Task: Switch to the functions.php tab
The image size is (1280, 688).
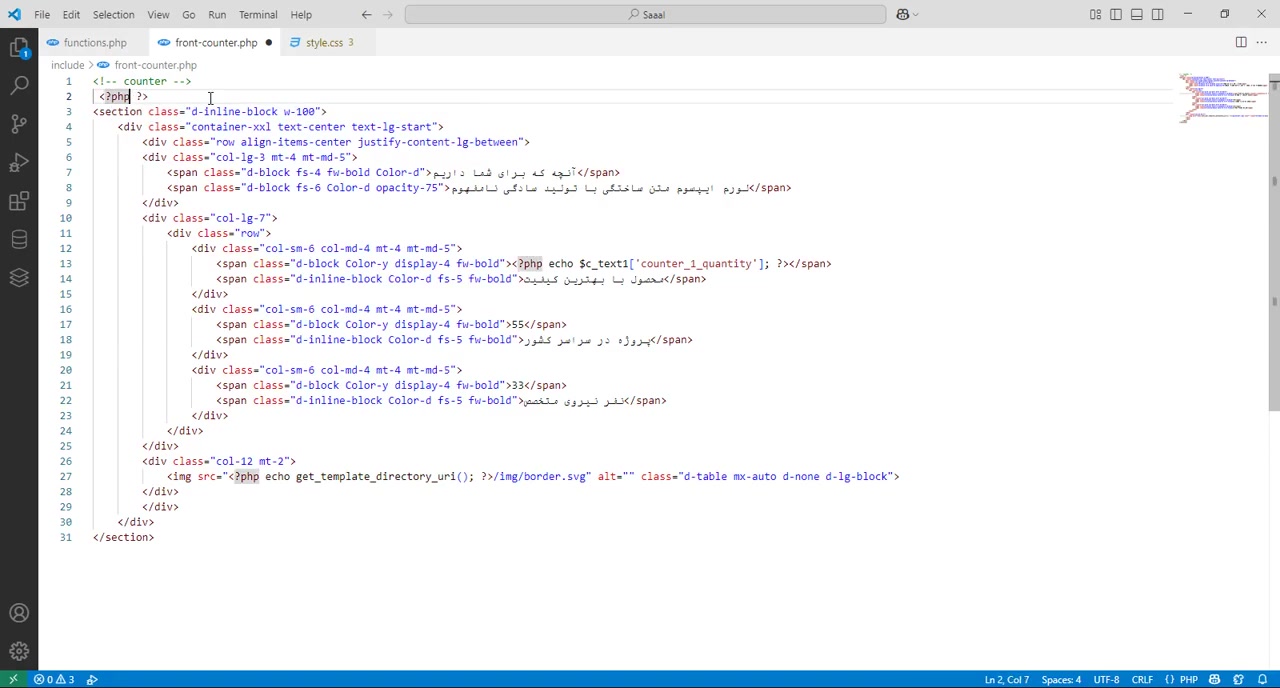Action: (x=94, y=42)
